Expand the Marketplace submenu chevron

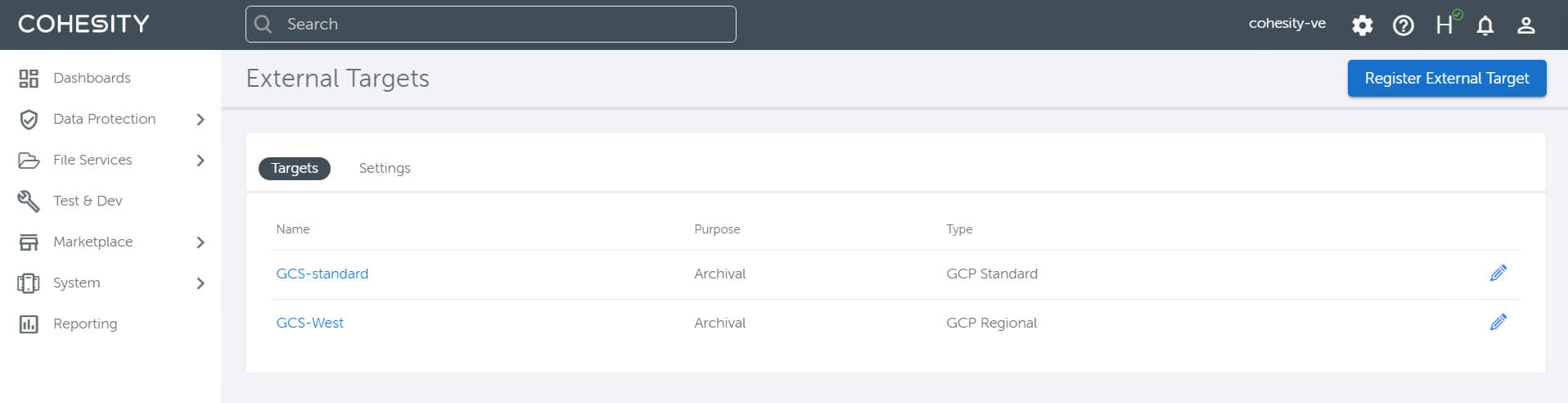(x=201, y=242)
